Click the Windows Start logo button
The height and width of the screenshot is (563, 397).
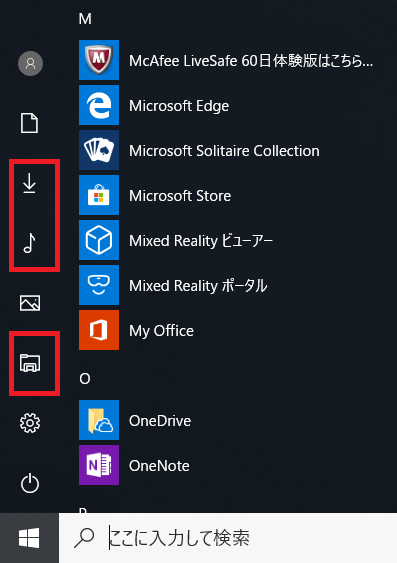29,538
